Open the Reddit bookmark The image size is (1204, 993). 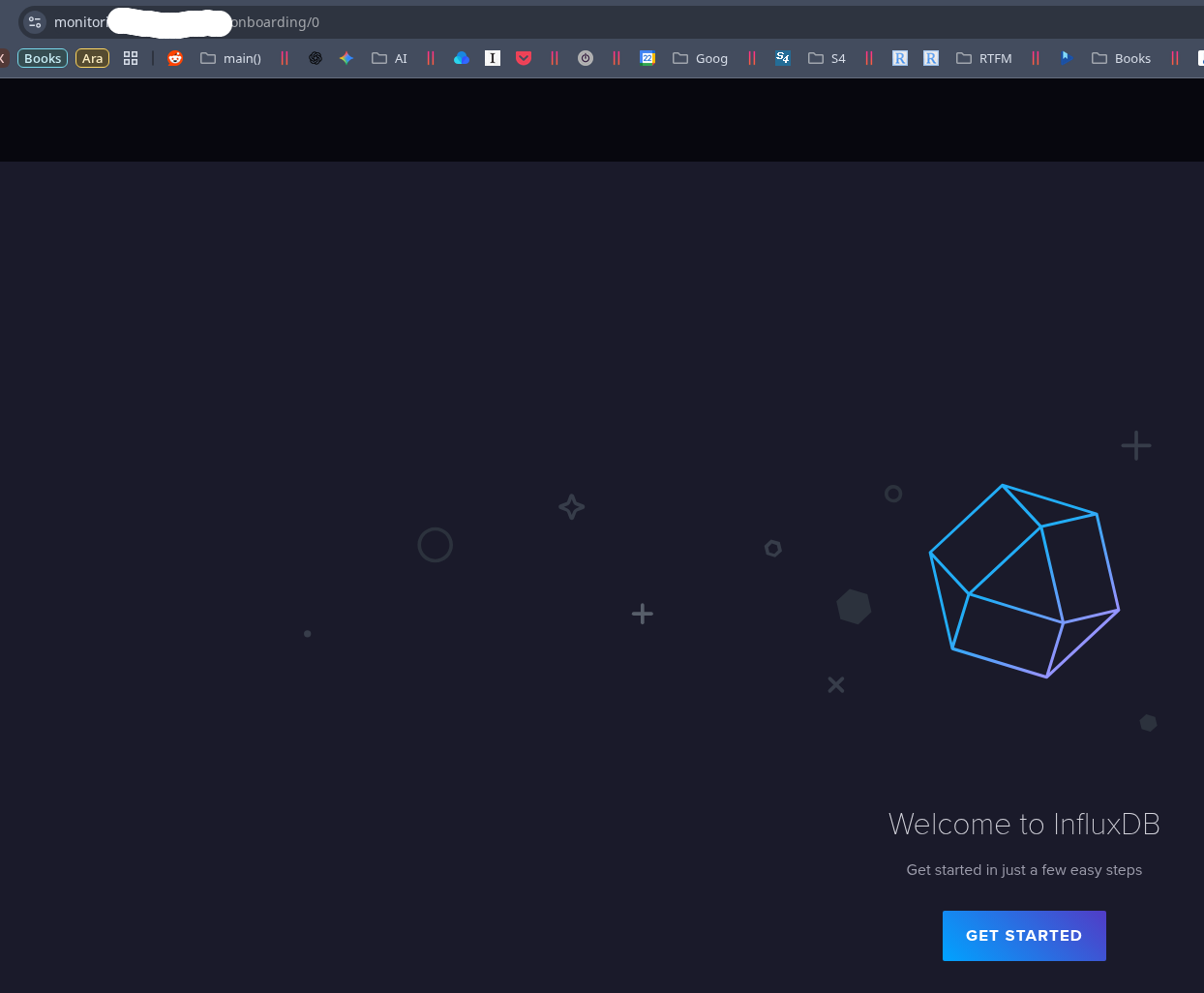tap(174, 58)
